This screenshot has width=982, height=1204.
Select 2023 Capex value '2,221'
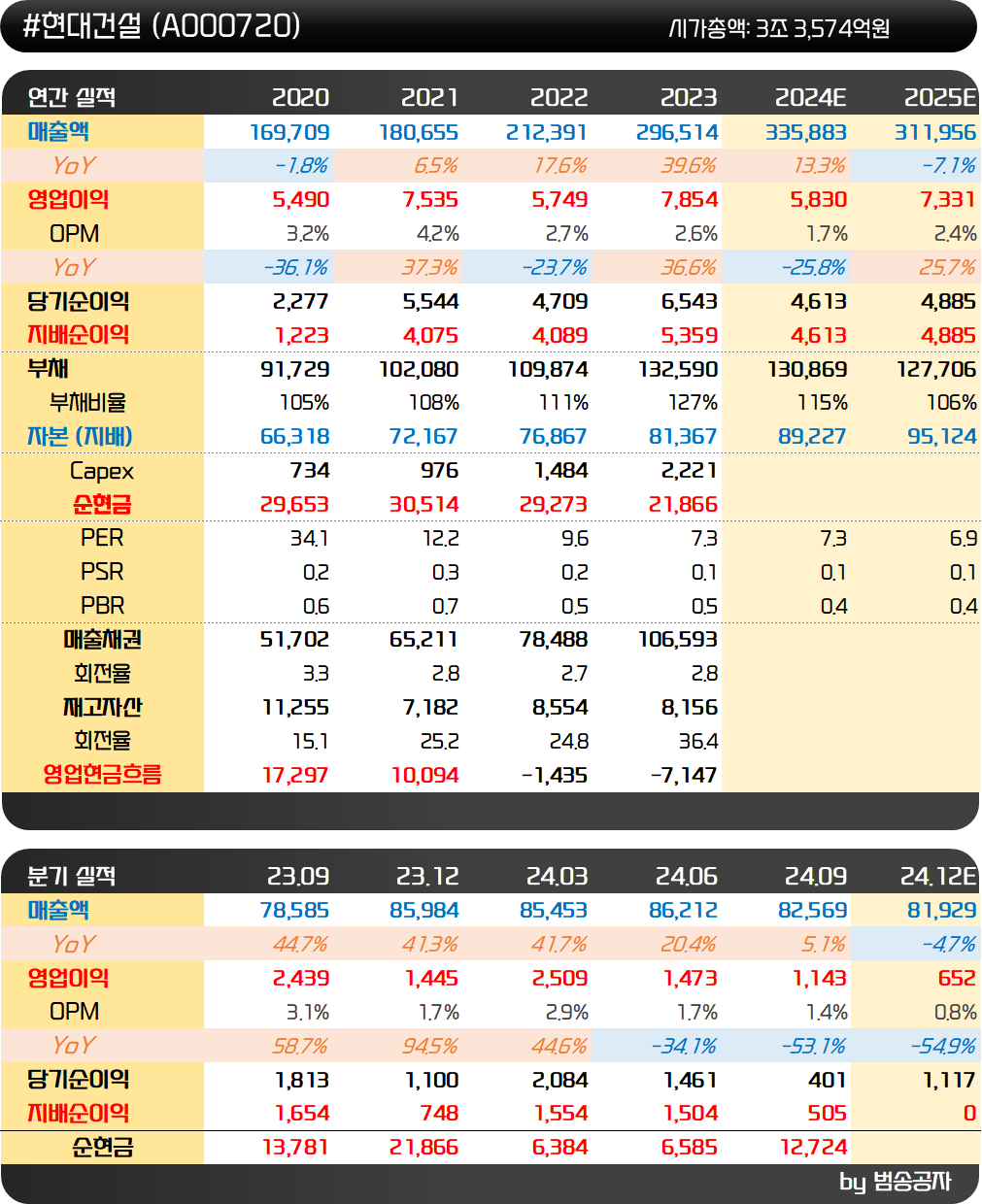tap(690, 471)
